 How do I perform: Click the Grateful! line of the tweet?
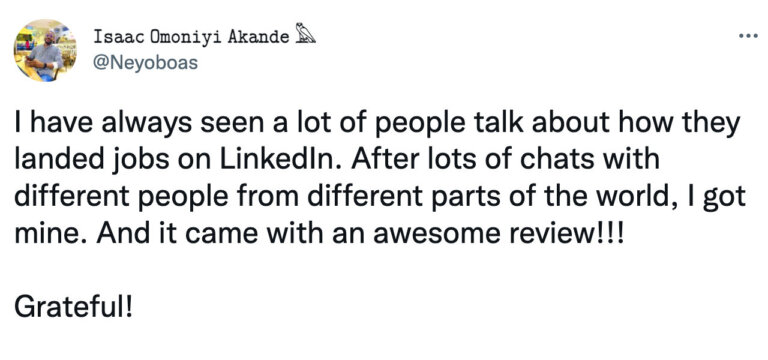(73, 308)
